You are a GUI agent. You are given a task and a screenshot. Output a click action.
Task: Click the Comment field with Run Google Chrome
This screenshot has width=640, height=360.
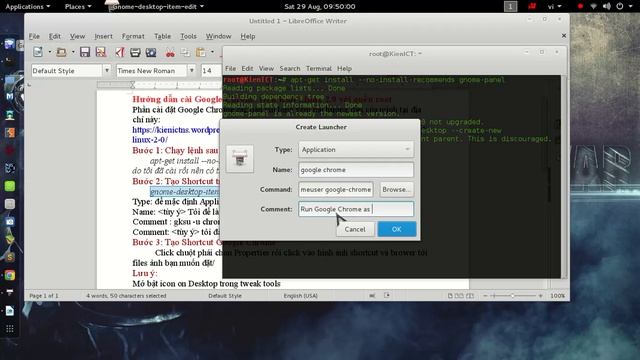click(x=356, y=209)
